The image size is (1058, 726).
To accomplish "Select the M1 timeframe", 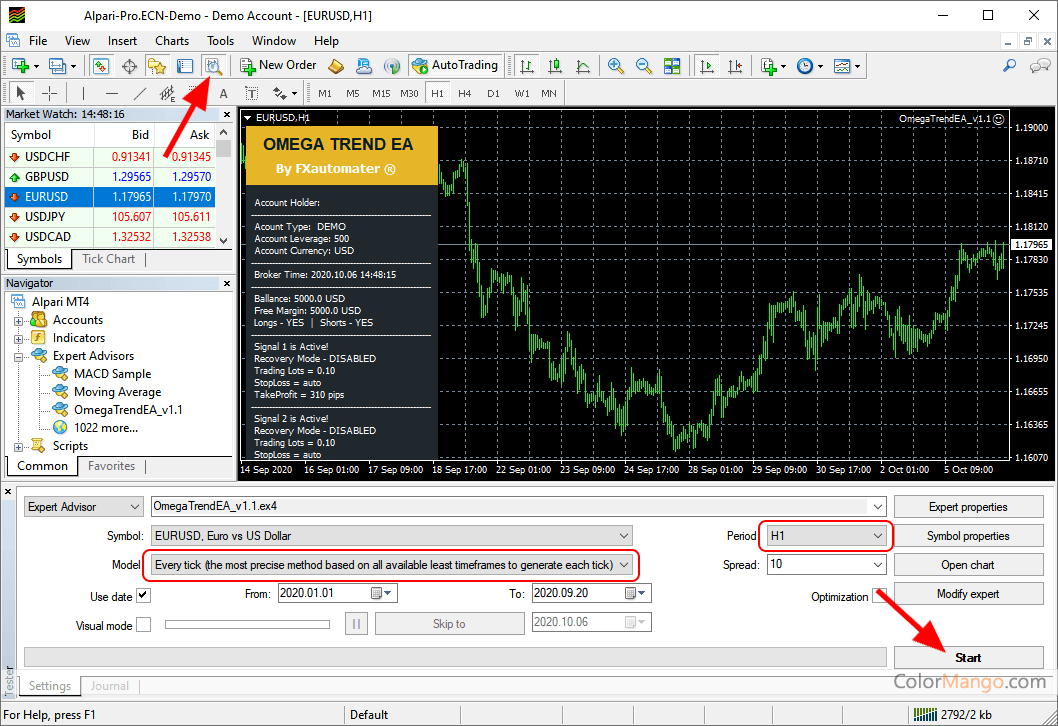I will [x=325, y=93].
